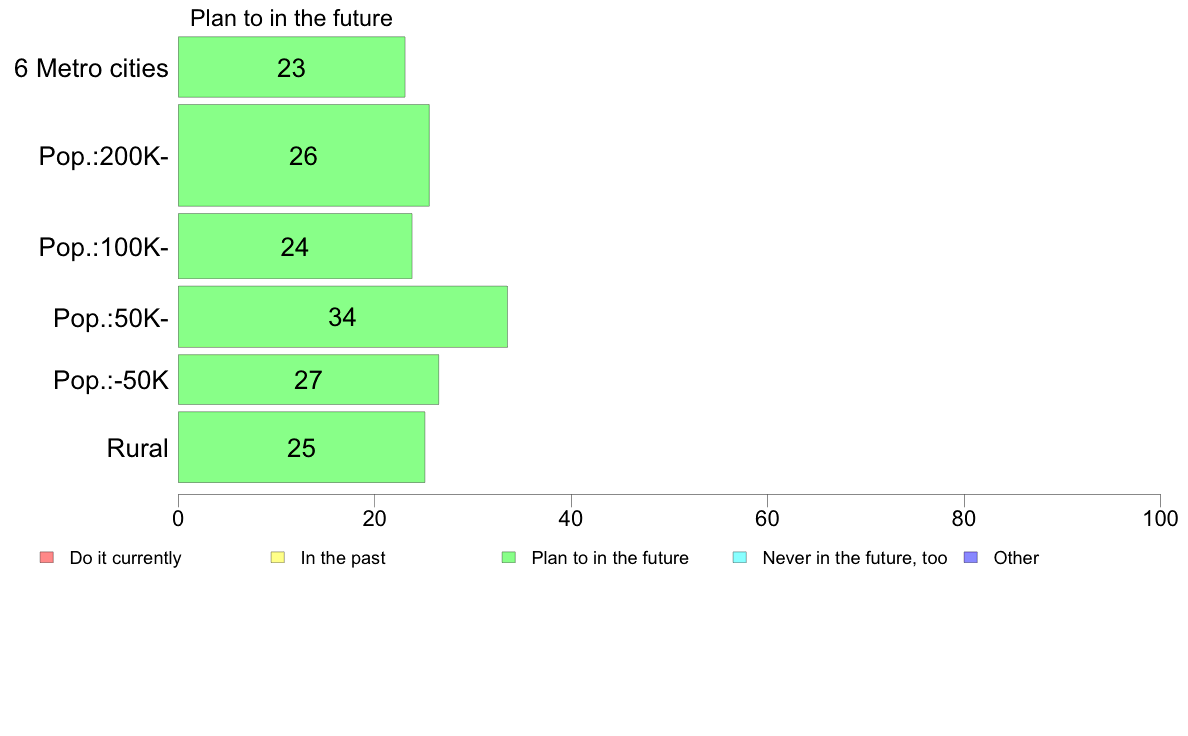Select the Pop.:100K- bar showing 24

coord(295,246)
